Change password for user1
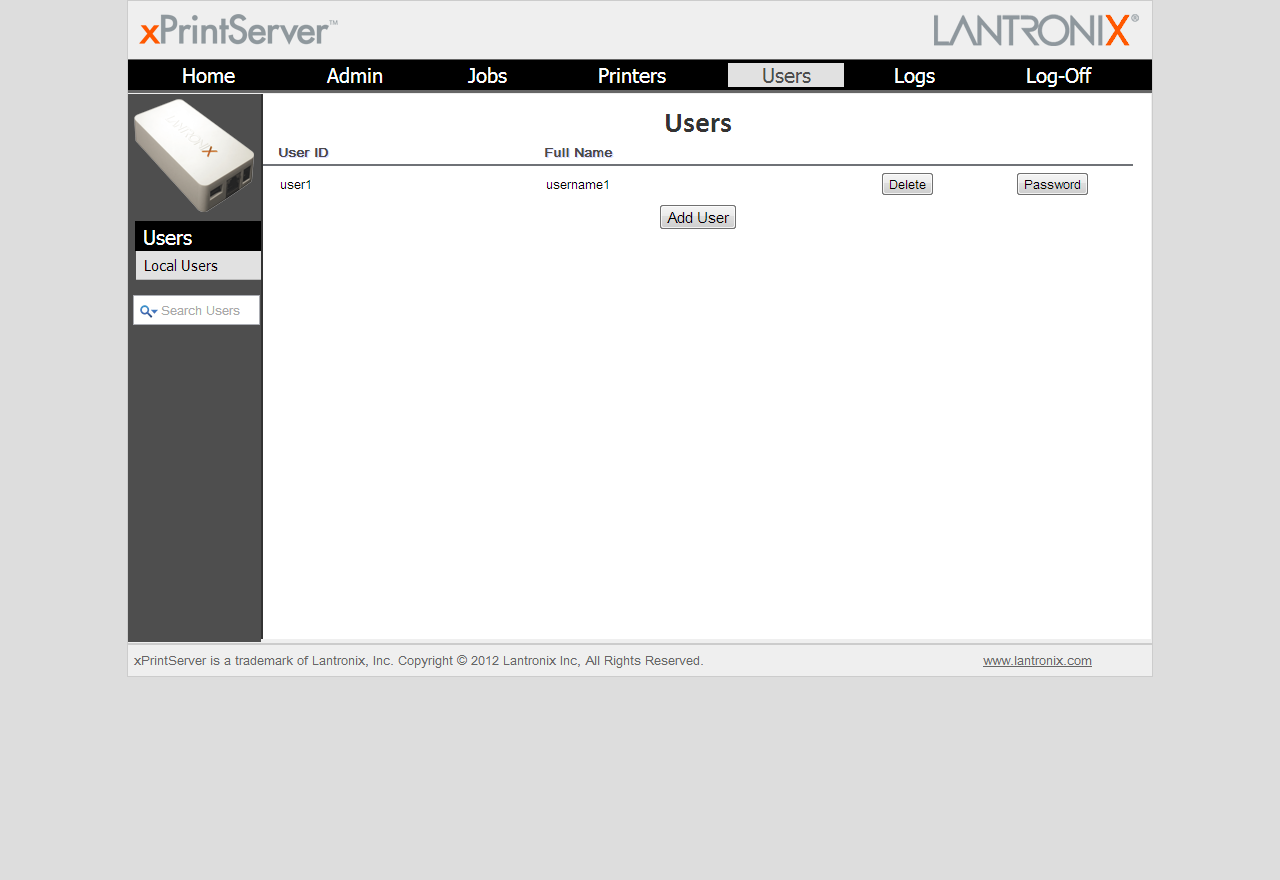Screen dimensions: 1280x880 1052,184
